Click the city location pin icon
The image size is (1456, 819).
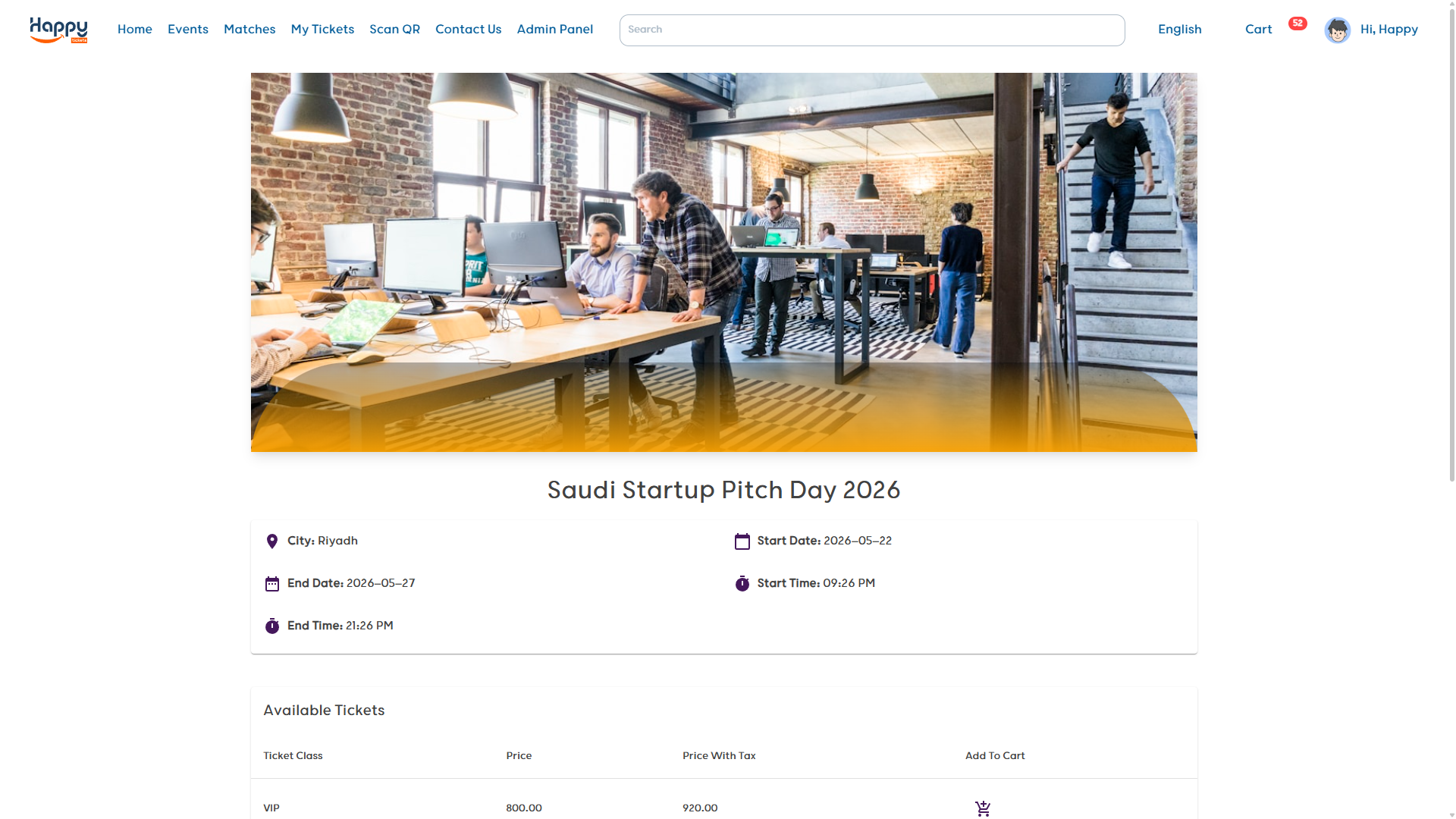coord(272,541)
